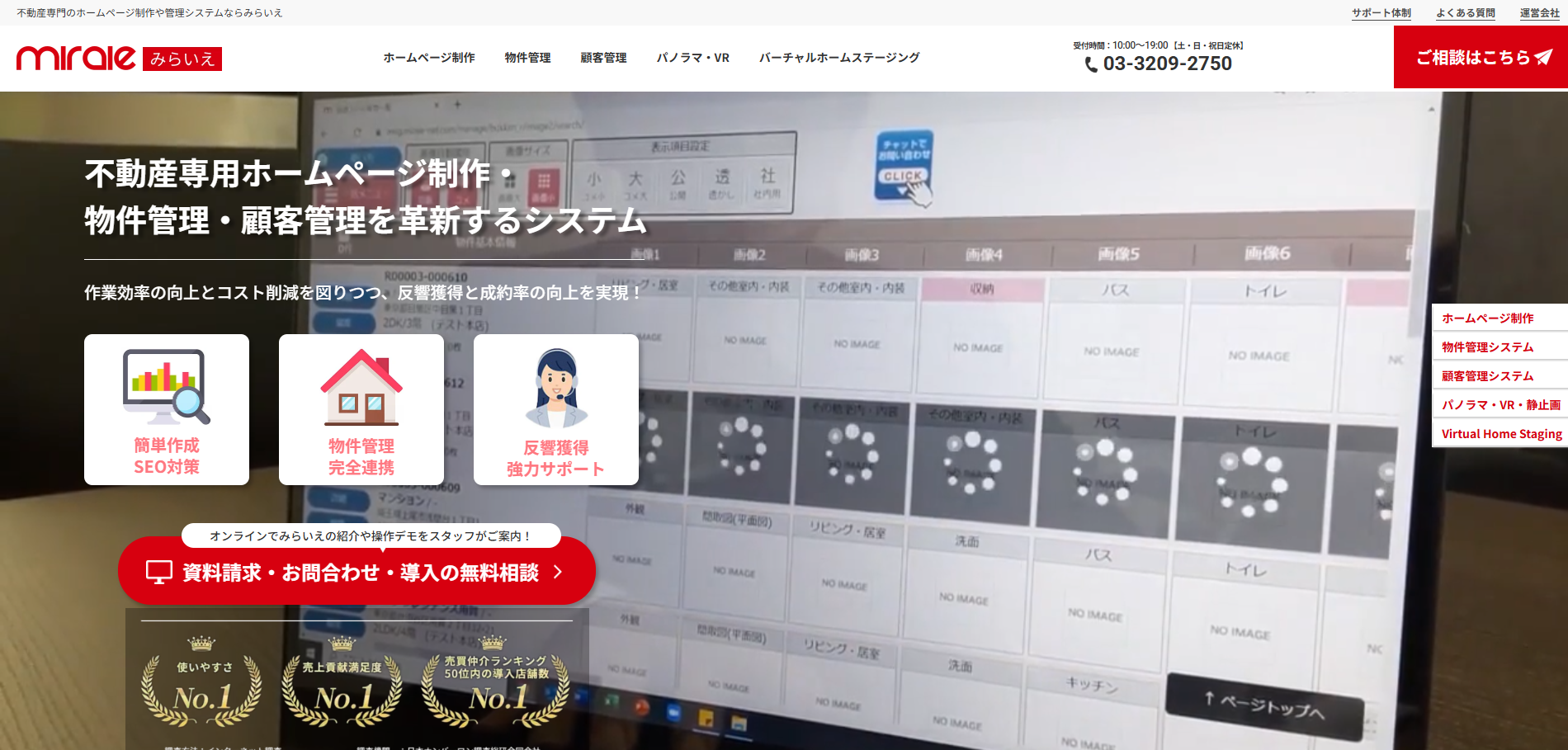
Task: Click the 簡単作成 SEO対策 card text
Action: 167,456
